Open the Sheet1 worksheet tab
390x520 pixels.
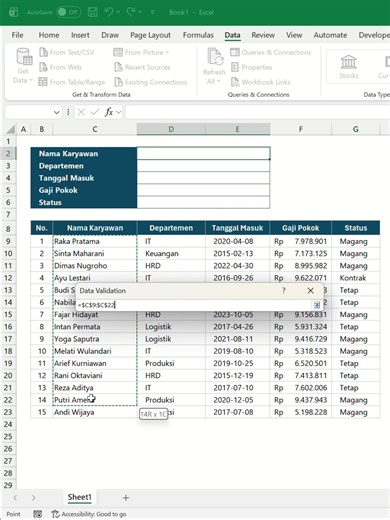79,497
